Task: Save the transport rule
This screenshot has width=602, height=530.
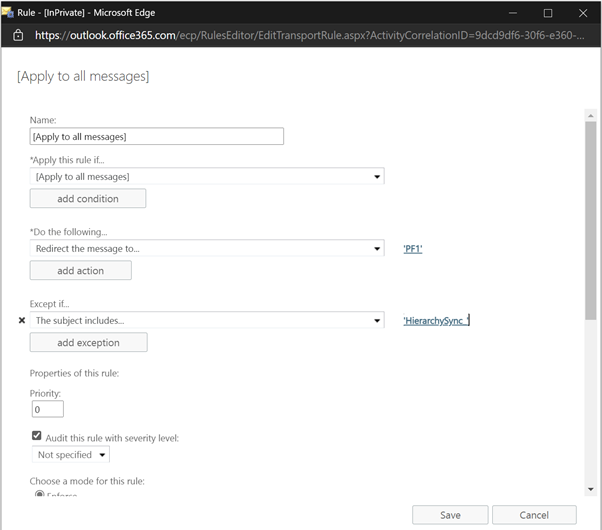Action: [x=450, y=515]
